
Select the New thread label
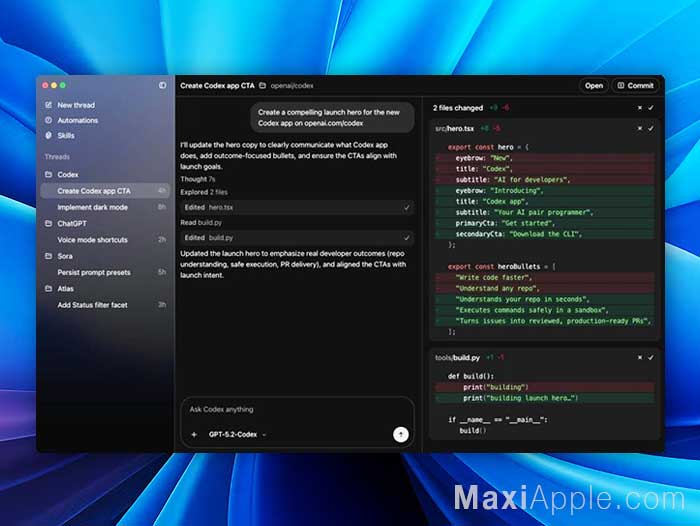pyautogui.click(x=76, y=105)
